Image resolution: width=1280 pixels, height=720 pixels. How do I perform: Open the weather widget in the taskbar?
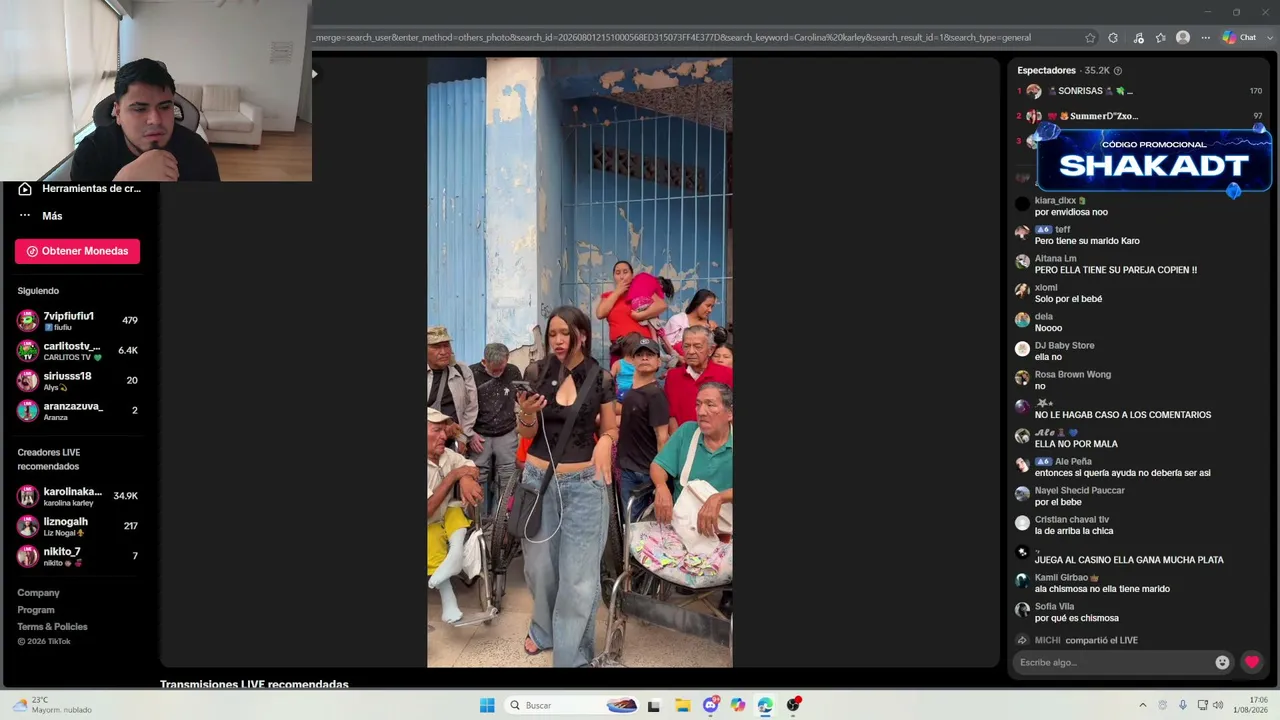tap(52, 705)
